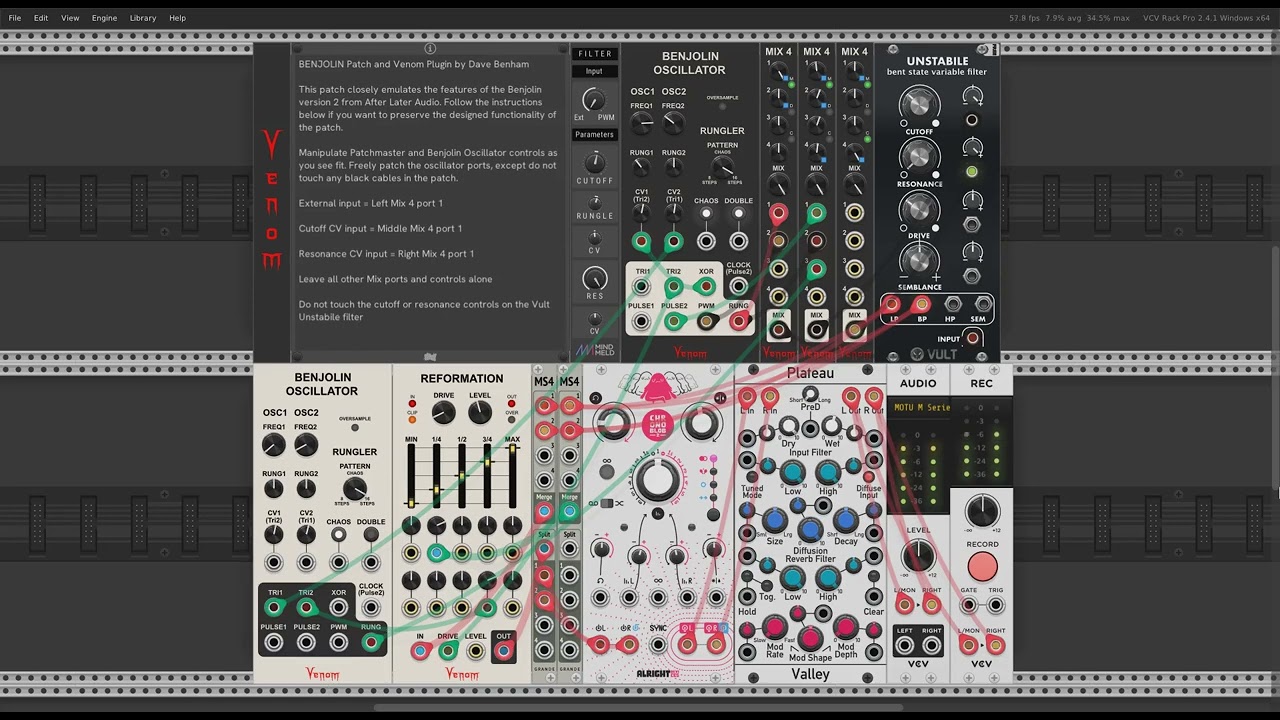
Task: Click Reformation 1/2 fader
Action: 462,477
